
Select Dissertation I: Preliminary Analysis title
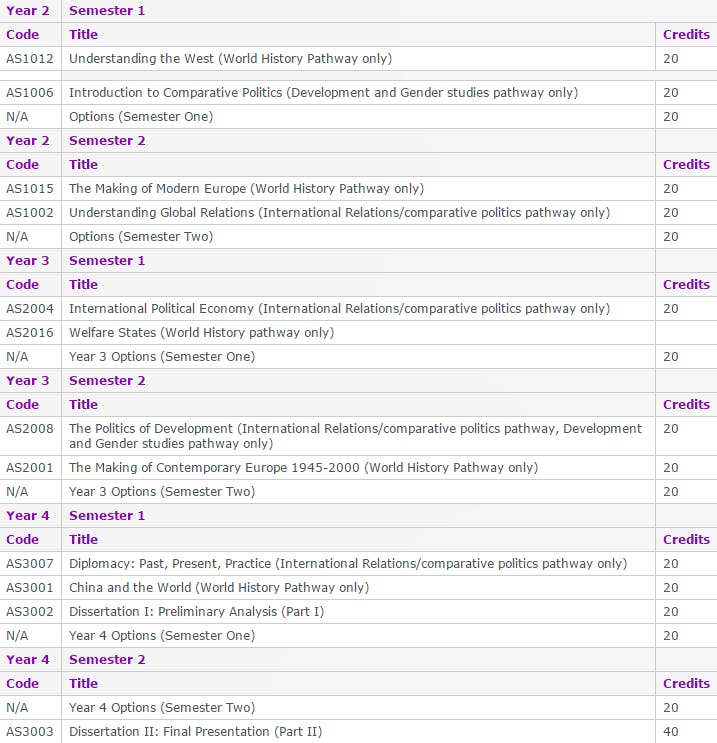pyautogui.click(x=196, y=612)
